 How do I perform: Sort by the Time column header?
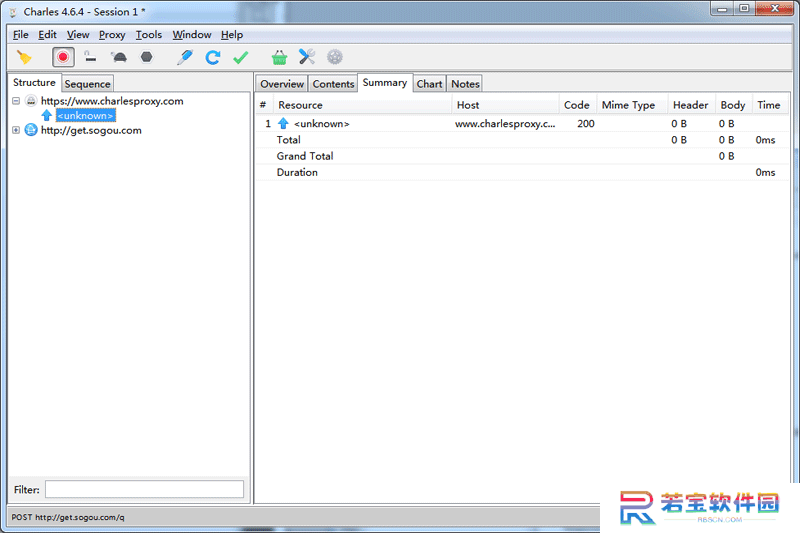(768, 105)
